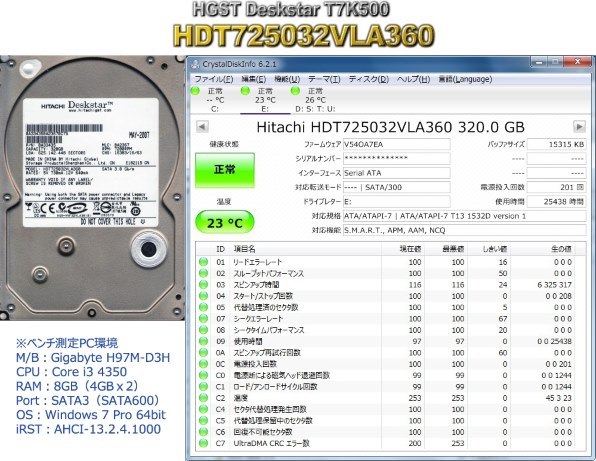Click status icon of row 02 スループットパフォーマンス
Viewport: 596px width, 461px height.
click(x=204, y=273)
